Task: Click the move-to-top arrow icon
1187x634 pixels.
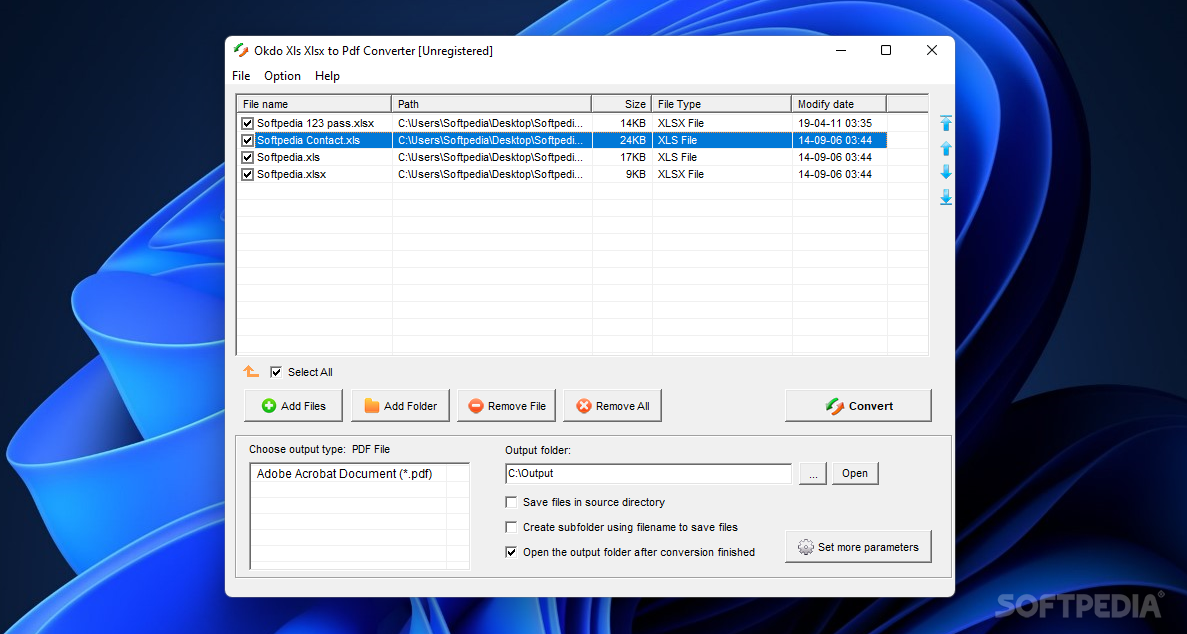Action: (x=946, y=123)
